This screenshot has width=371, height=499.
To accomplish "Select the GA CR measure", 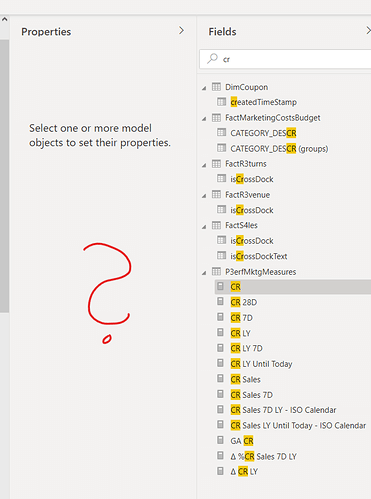I will (x=242, y=441).
